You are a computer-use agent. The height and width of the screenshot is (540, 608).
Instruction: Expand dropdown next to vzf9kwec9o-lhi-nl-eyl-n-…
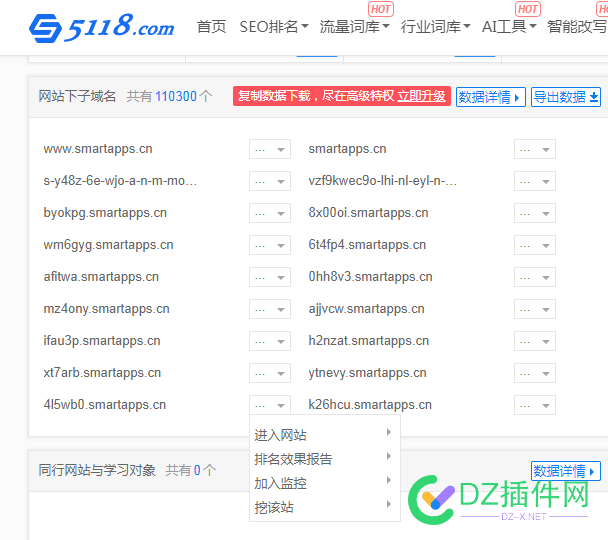(535, 181)
